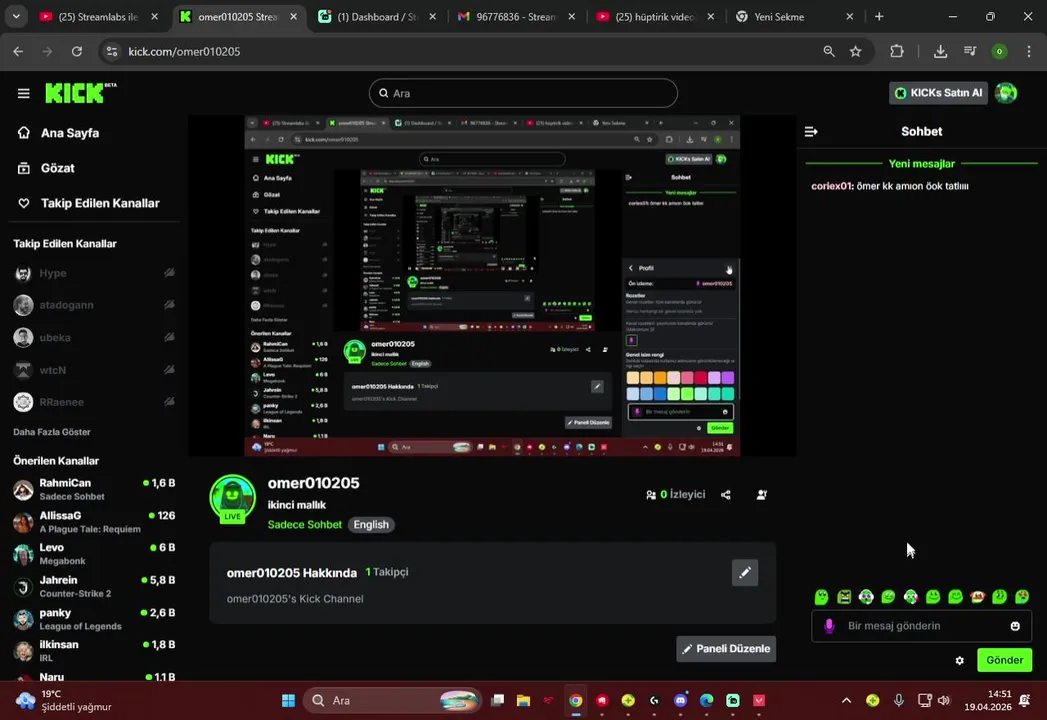Focus the Bir mesaj gönderin field
The height and width of the screenshot is (720, 1047).
(921, 626)
